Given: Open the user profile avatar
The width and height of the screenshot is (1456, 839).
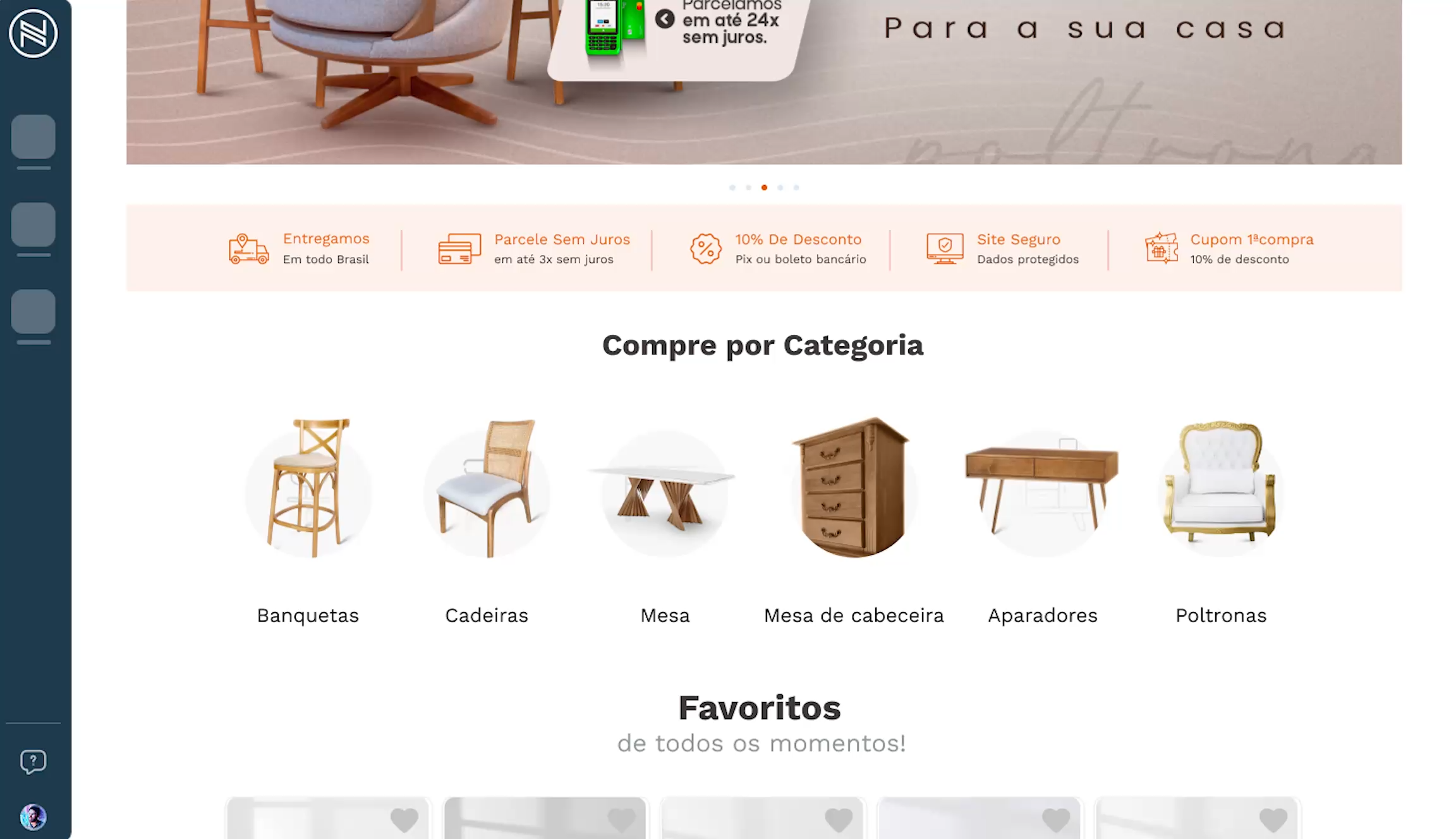Looking at the screenshot, I should [x=33, y=817].
